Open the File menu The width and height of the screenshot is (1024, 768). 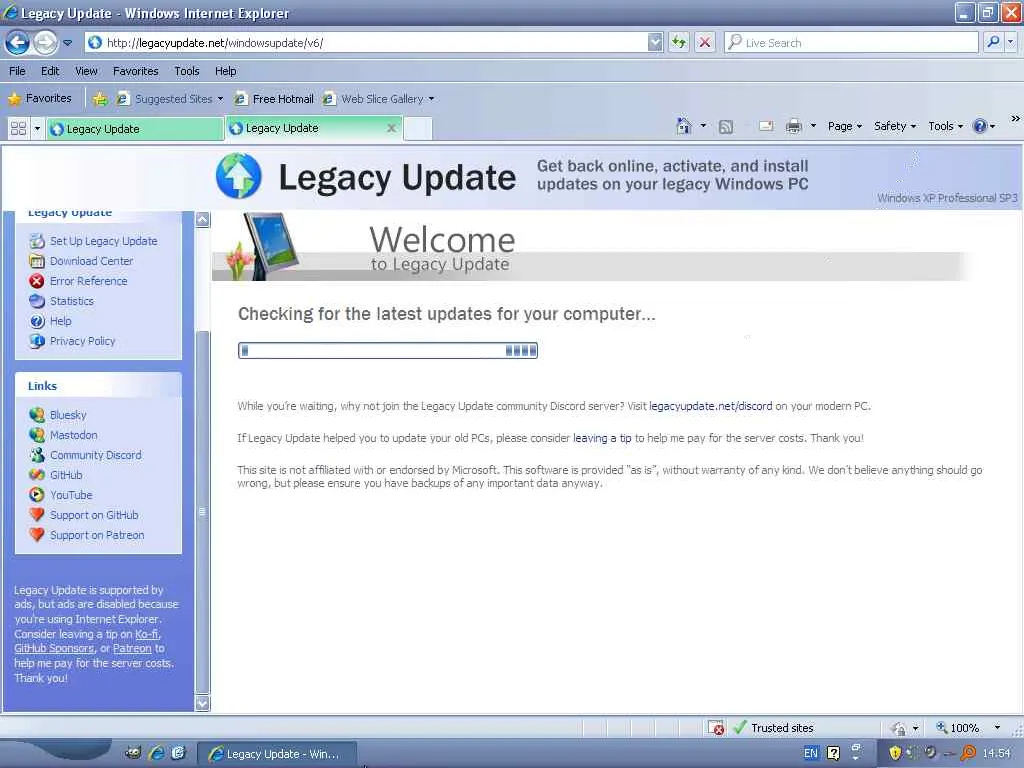[x=17, y=71]
